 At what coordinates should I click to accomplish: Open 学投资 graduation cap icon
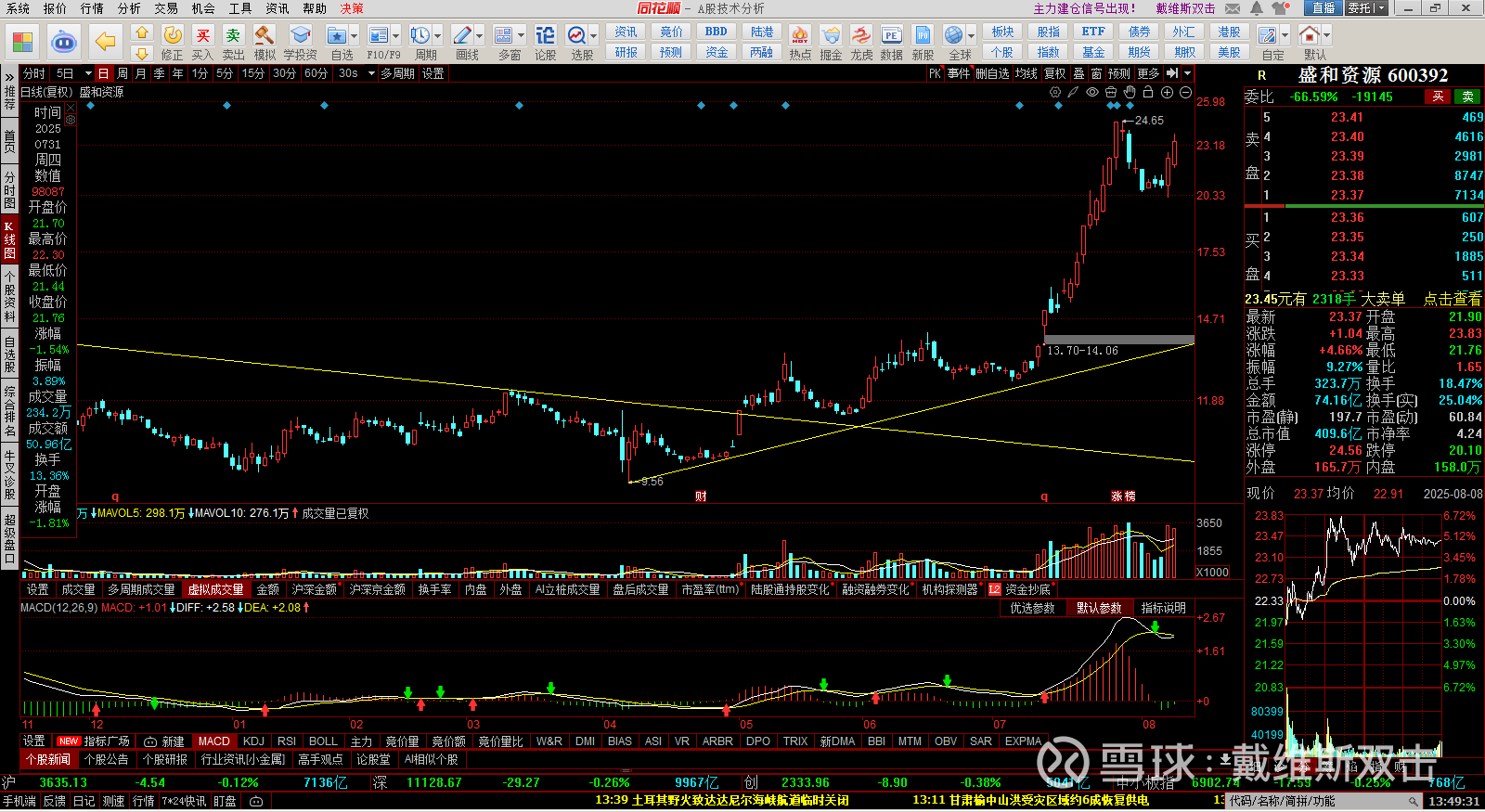point(300,35)
